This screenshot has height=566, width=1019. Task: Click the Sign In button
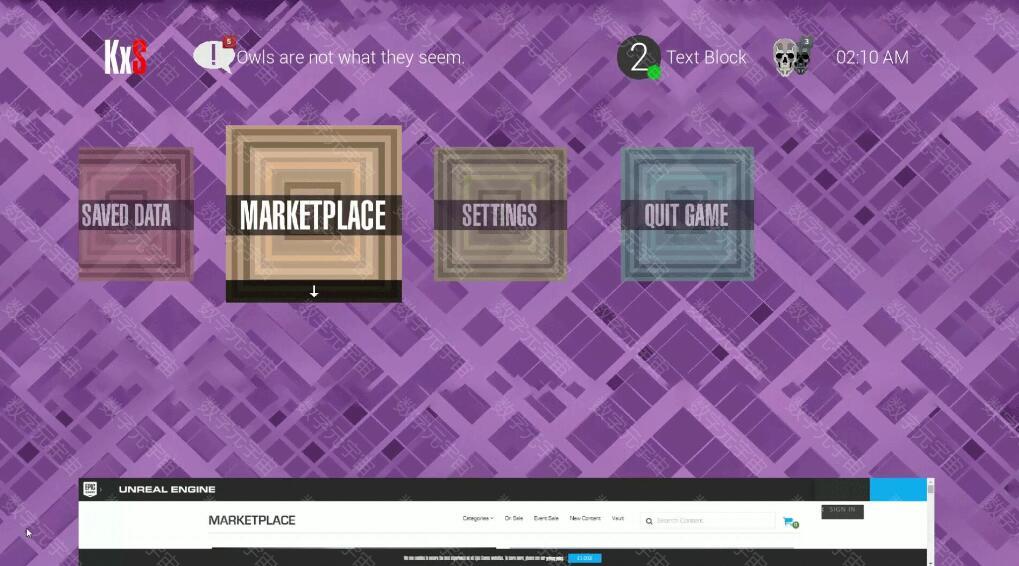pos(842,511)
